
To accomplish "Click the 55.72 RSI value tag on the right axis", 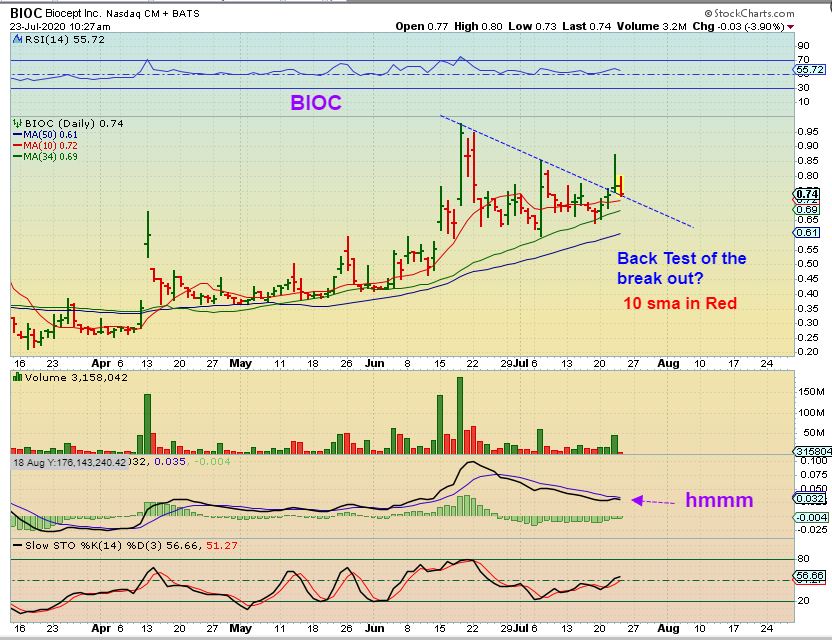I will pos(810,70).
